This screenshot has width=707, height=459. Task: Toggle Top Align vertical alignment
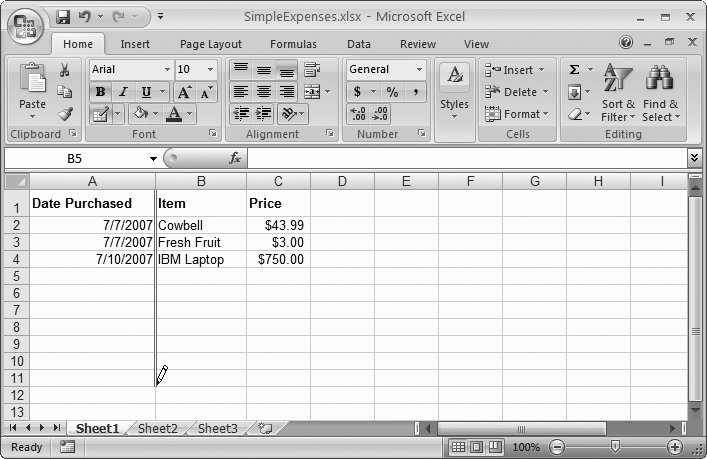[x=241, y=69]
